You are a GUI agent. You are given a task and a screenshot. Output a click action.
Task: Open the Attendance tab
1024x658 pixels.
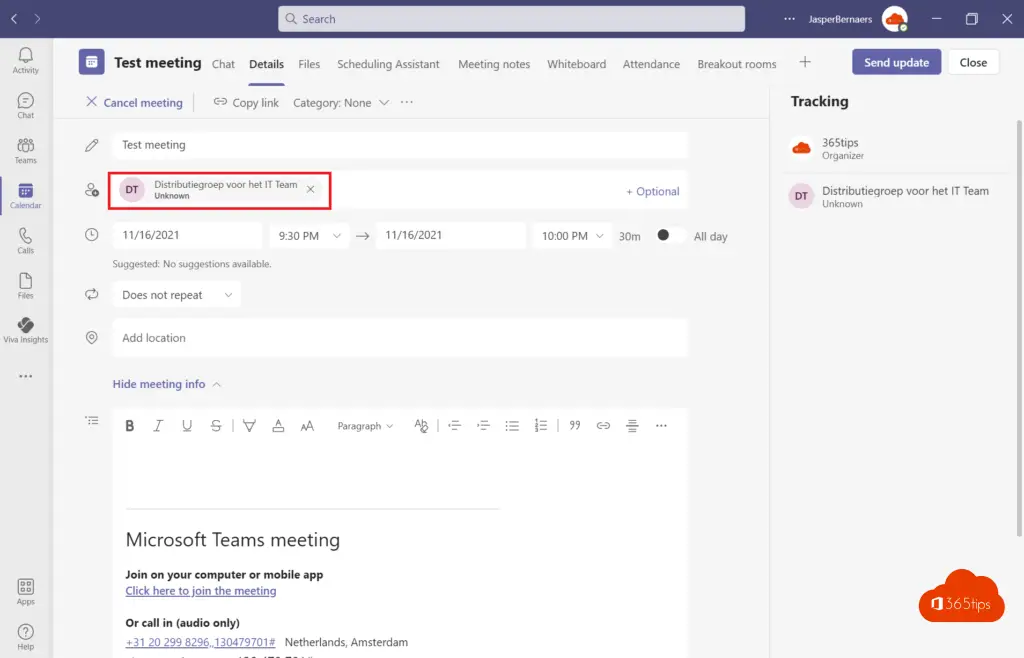click(x=651, y=64)
